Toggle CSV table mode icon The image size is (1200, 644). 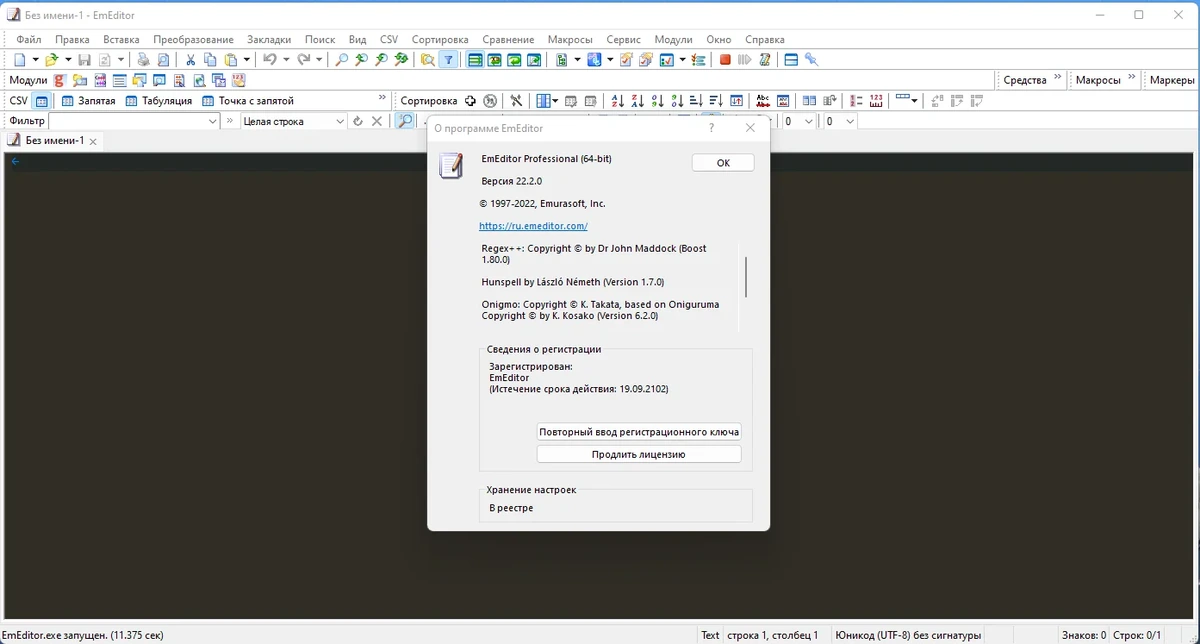pyautogui.click(x=41, y=101)
